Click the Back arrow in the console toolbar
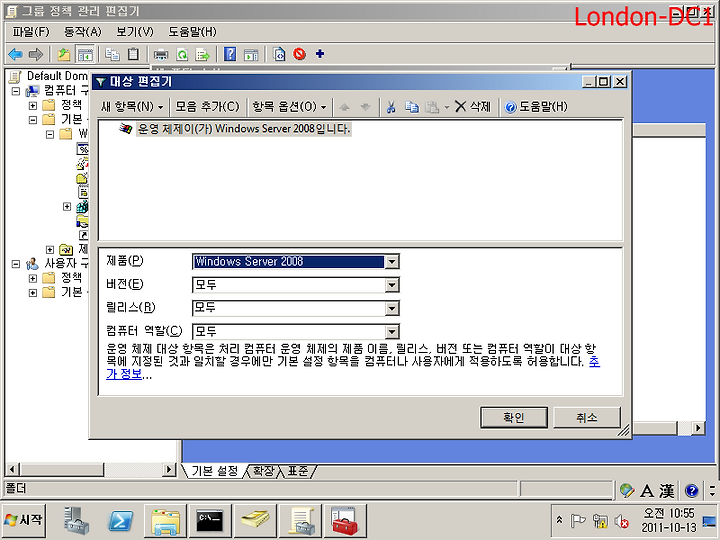Viewport: 720px width, 540px height. 16,55
